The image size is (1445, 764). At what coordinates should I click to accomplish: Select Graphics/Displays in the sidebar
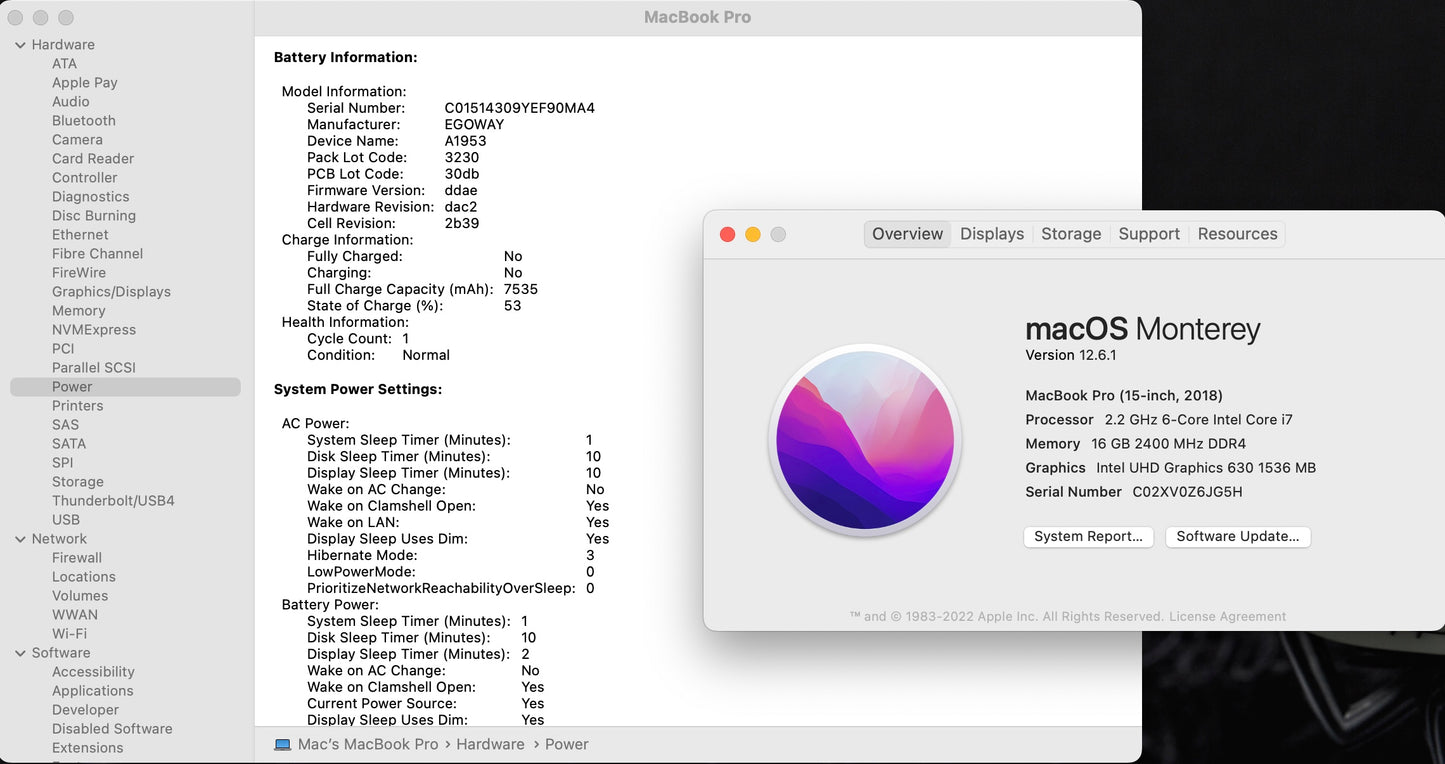pos(111,292)
